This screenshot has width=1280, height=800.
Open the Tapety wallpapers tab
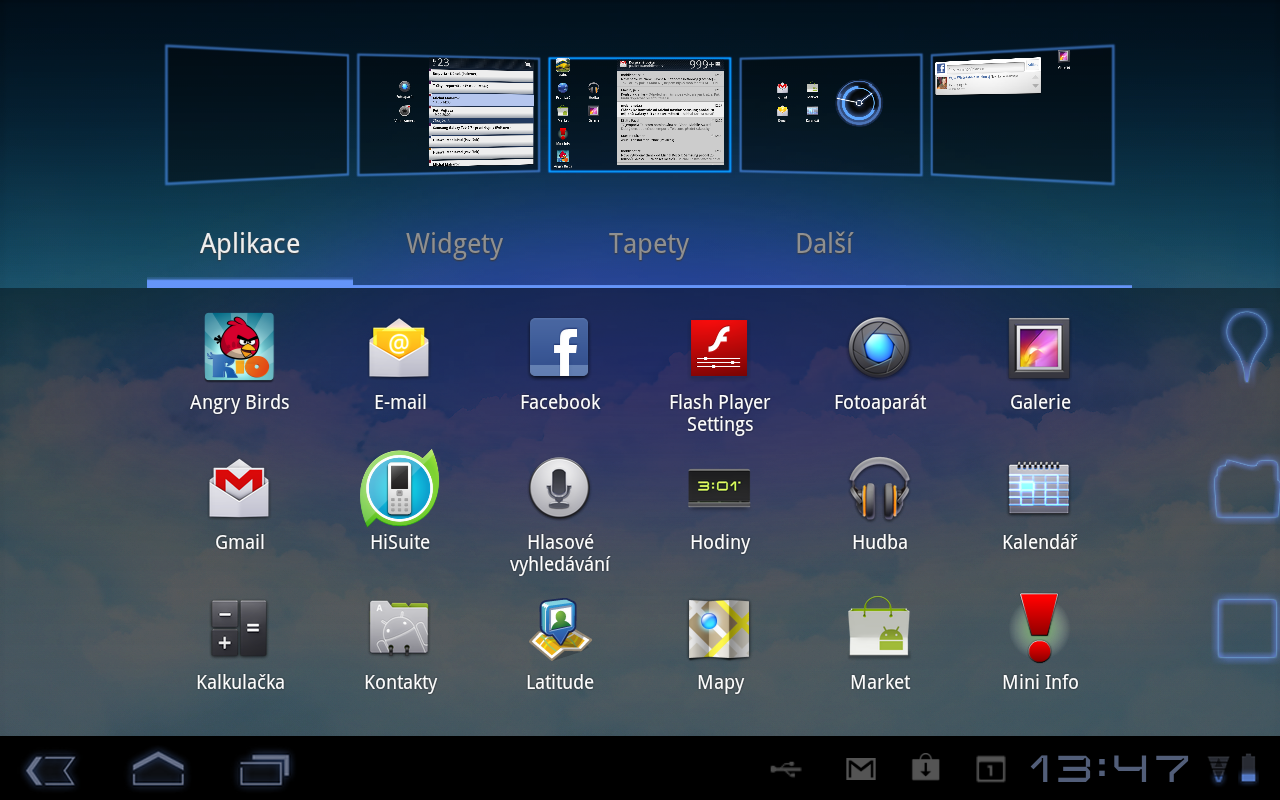(649, 243)
